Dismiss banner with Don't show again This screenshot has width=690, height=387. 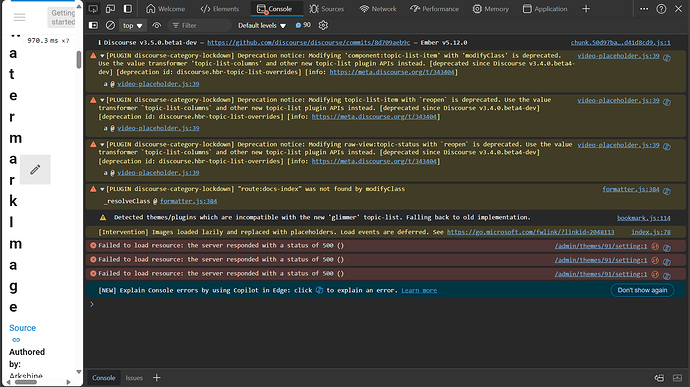tap(642, 290)
